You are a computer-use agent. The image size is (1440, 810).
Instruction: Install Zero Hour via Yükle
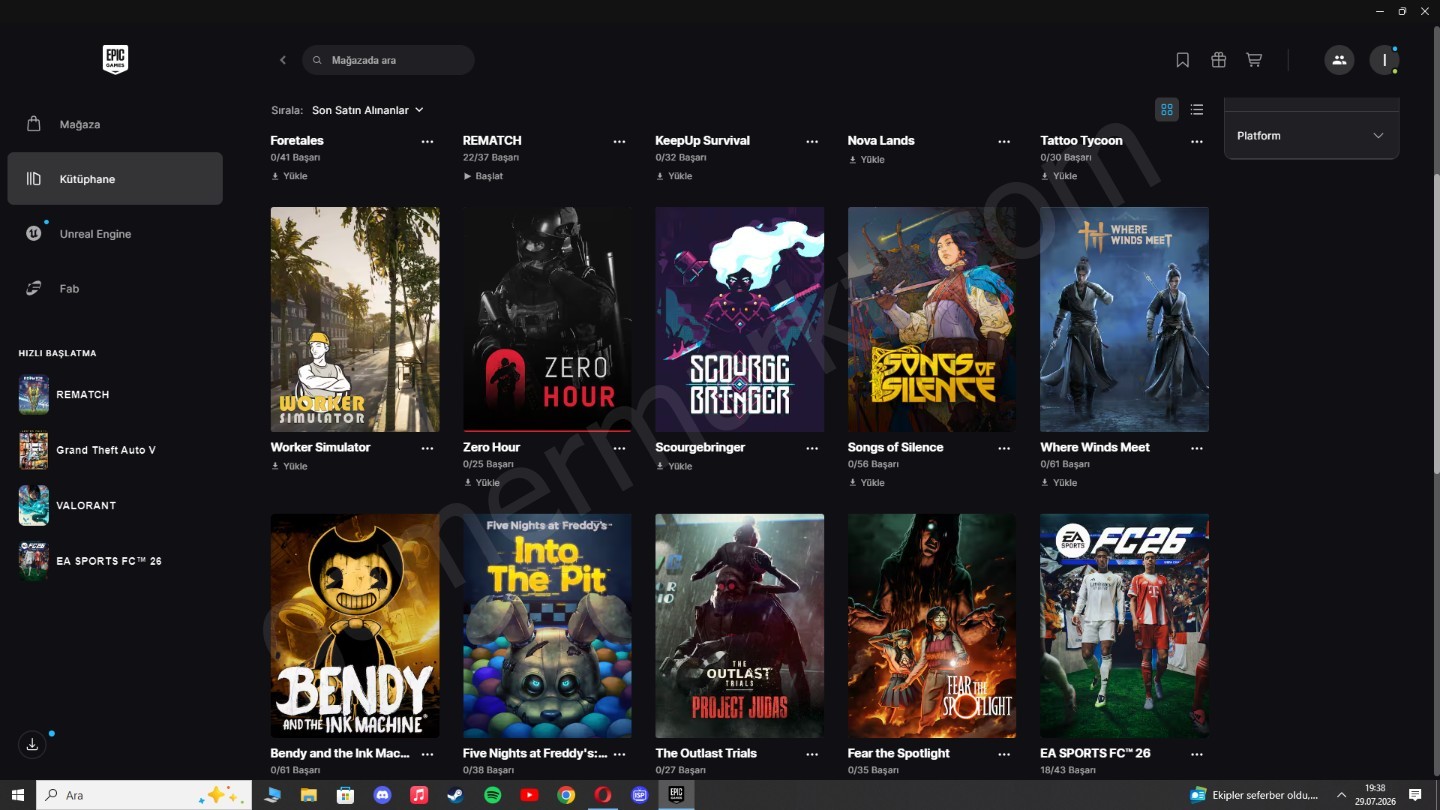click(481, 482)
